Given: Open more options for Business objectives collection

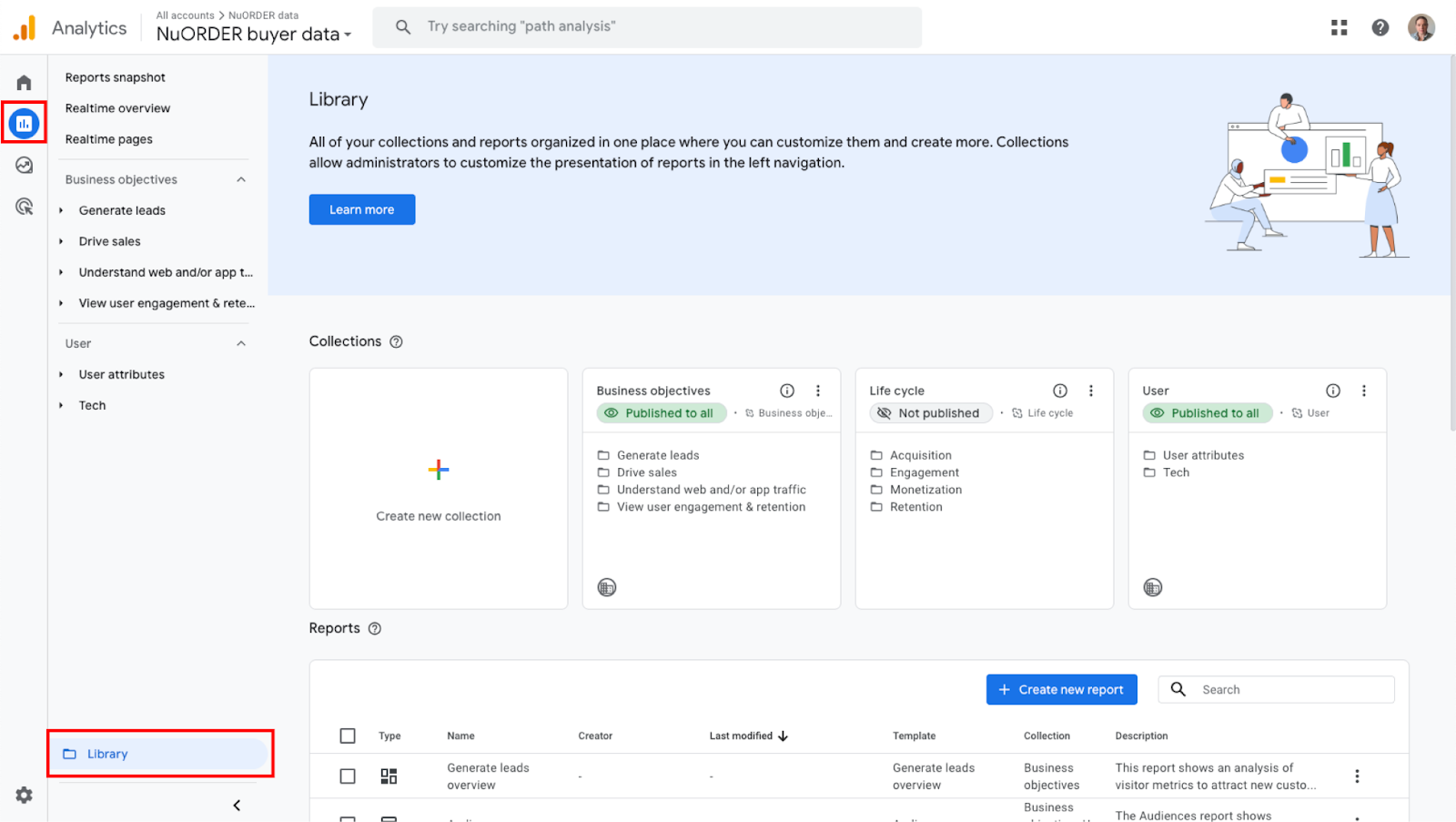Looking at the screenshot, I should tap(818, 391).
